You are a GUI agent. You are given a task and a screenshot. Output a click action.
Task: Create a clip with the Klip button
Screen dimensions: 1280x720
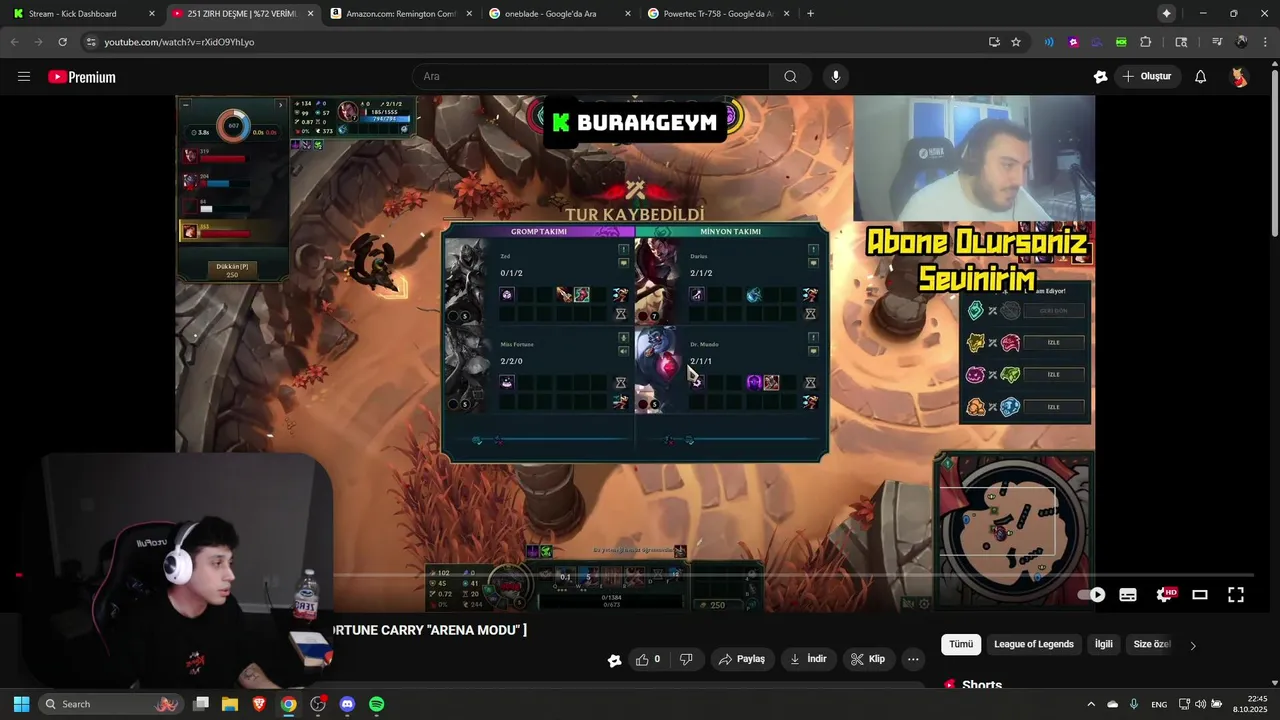(868, 659)
